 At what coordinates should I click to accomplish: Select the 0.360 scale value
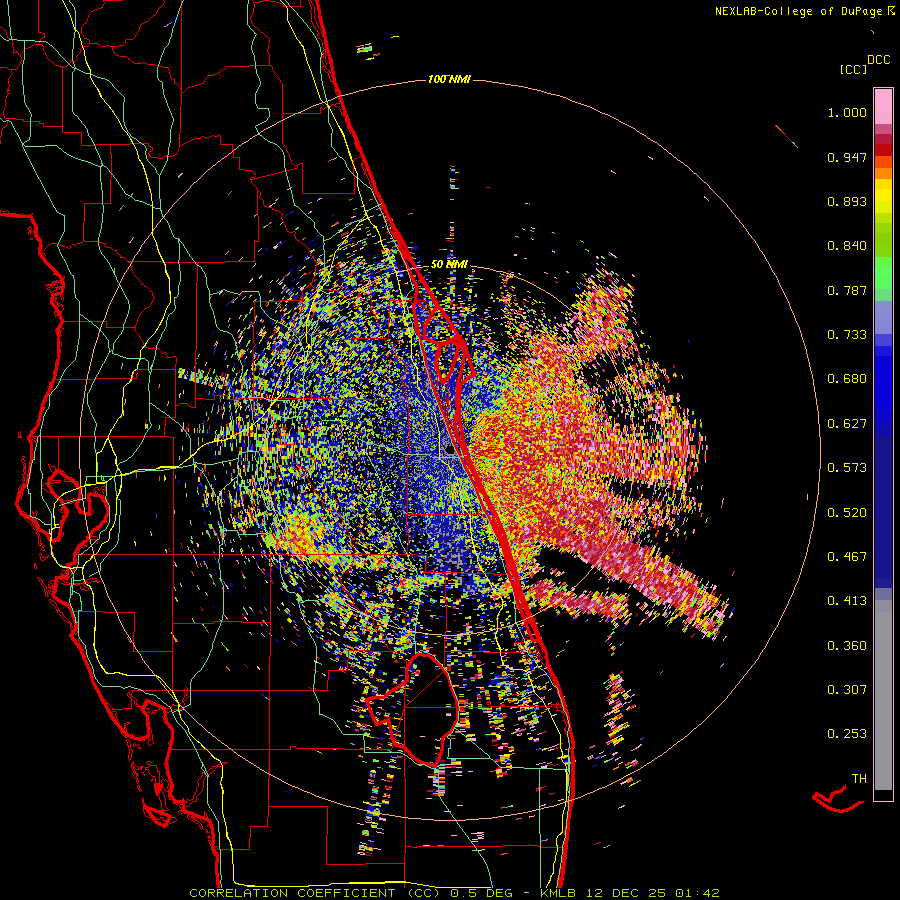click(847, 646)
